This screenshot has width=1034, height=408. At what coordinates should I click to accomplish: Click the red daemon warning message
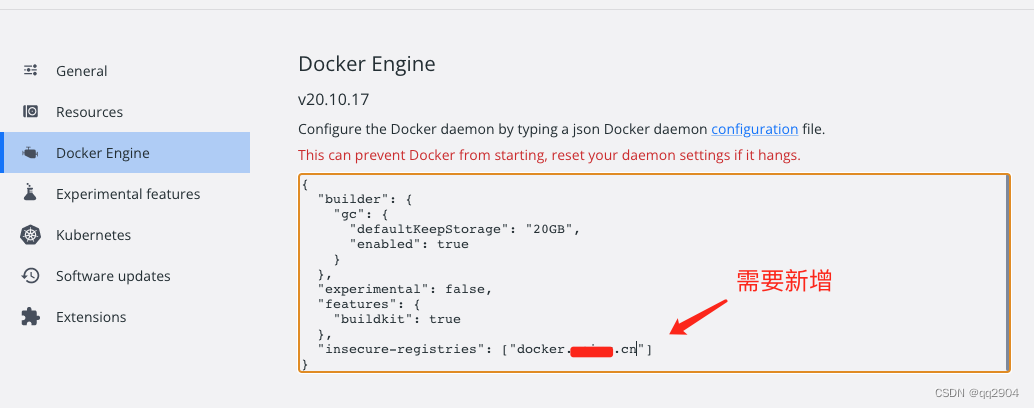pos(549,156)
